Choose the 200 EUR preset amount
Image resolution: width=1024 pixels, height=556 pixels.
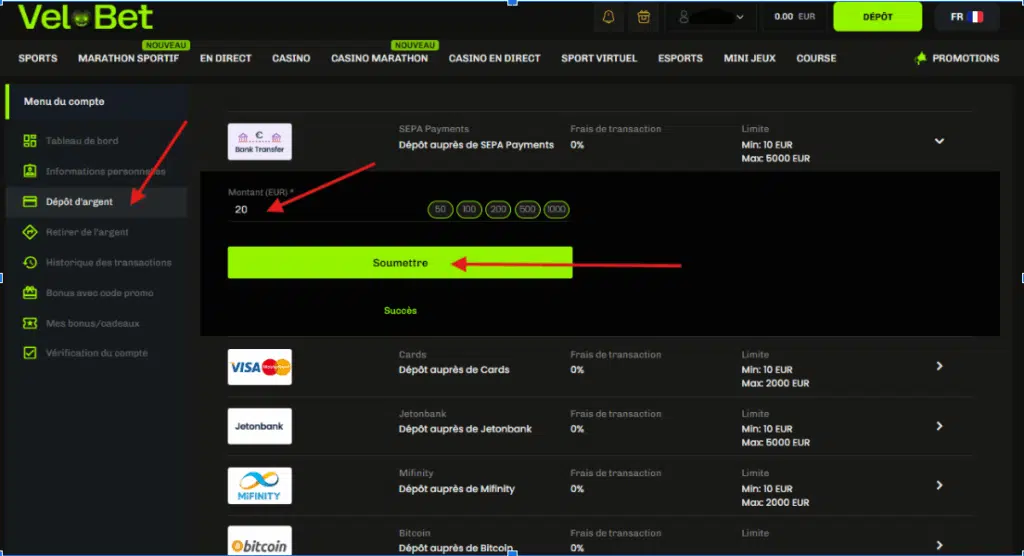coord(498,209)
